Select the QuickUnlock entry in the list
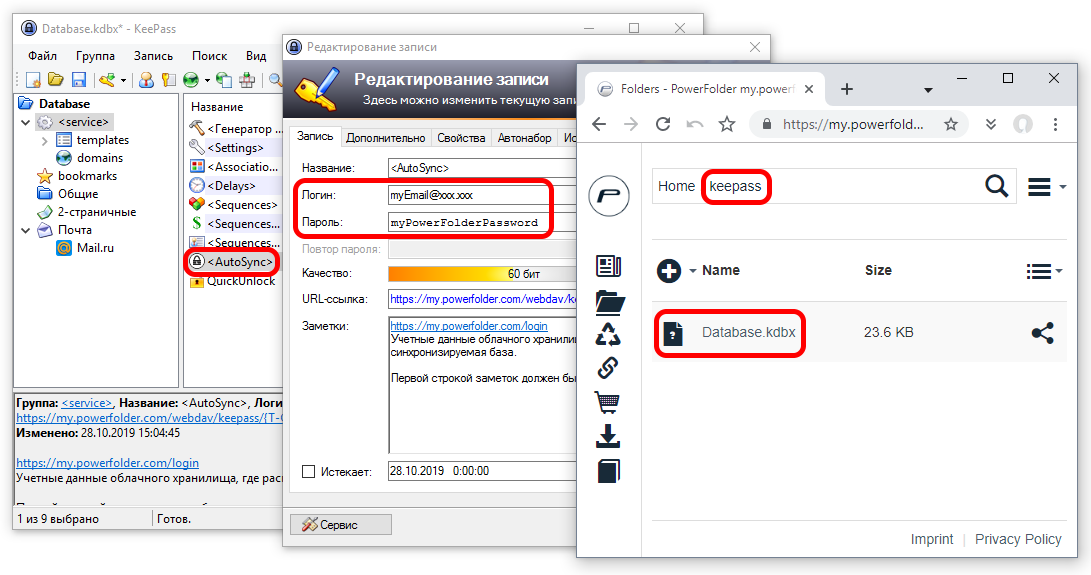The width and height of the screenshot is (1091, 575). tap(241, 281)
